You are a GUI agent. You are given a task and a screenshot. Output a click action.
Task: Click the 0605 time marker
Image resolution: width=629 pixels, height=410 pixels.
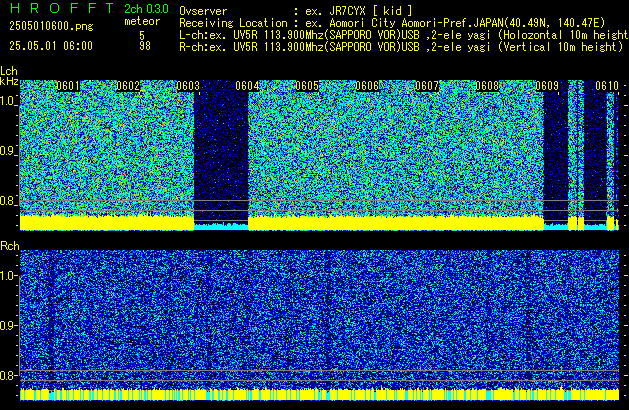click(307, 86)
